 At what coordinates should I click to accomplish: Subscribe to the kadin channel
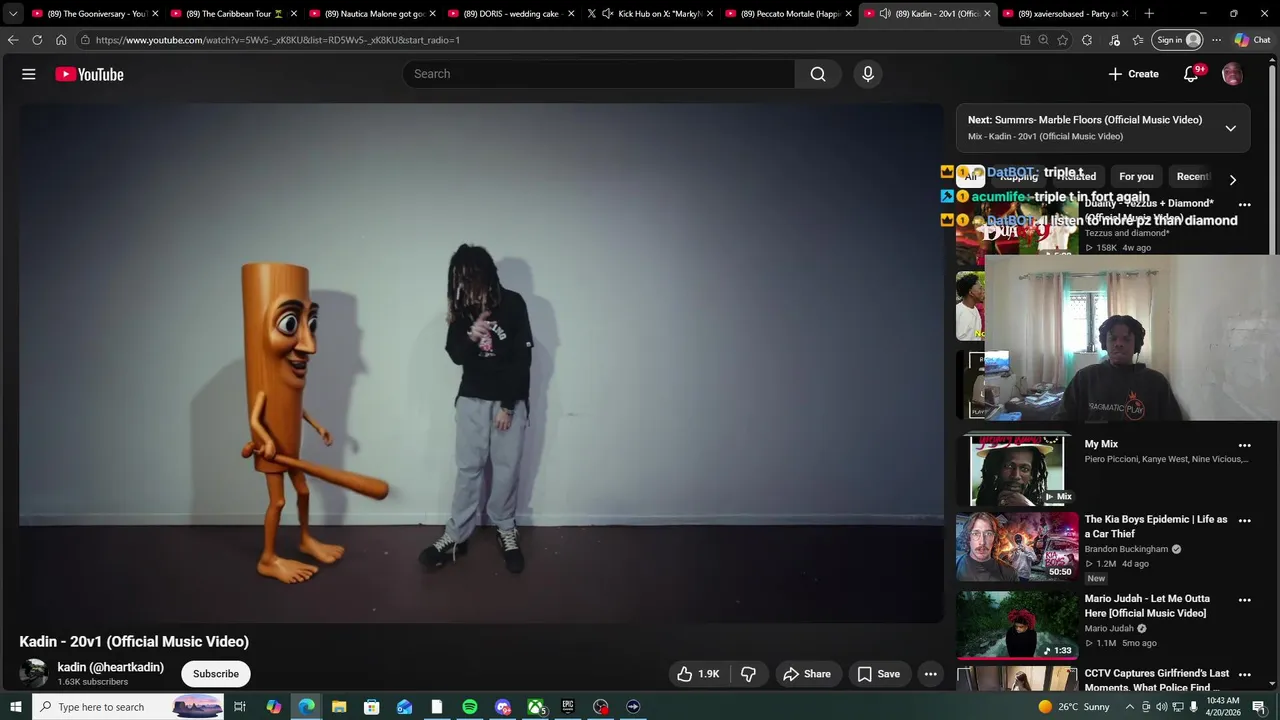(216, 674)
